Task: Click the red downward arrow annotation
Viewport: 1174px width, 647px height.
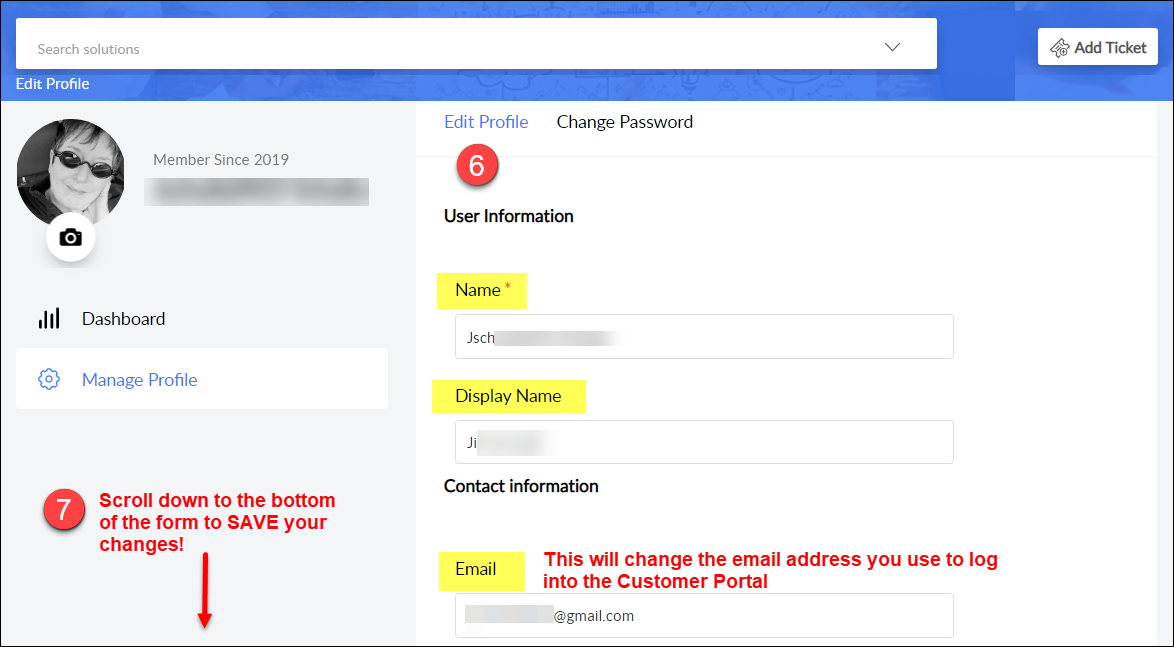Action: (x=204, y=590)
